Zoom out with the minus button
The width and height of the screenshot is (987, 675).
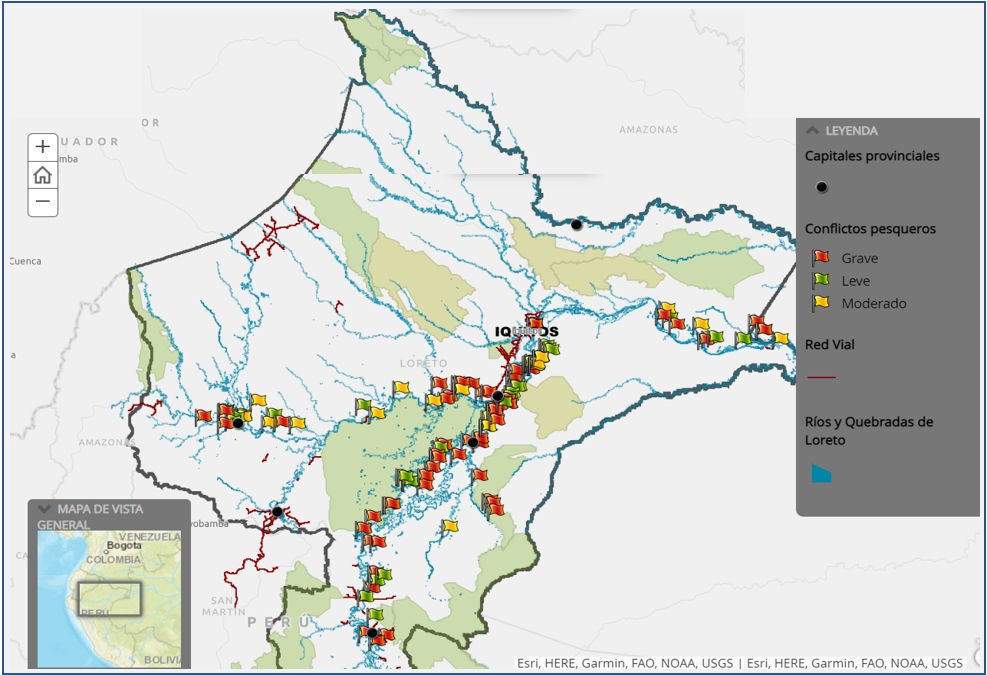pos(43,202)
